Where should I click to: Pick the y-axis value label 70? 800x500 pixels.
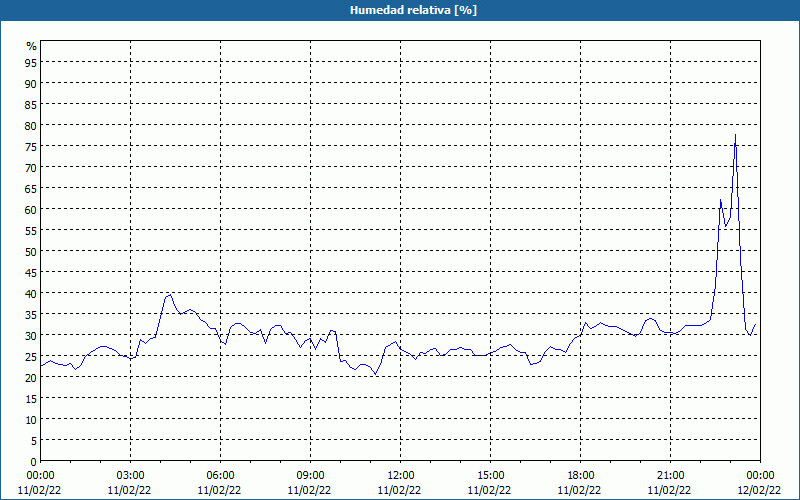coord(31,167)
